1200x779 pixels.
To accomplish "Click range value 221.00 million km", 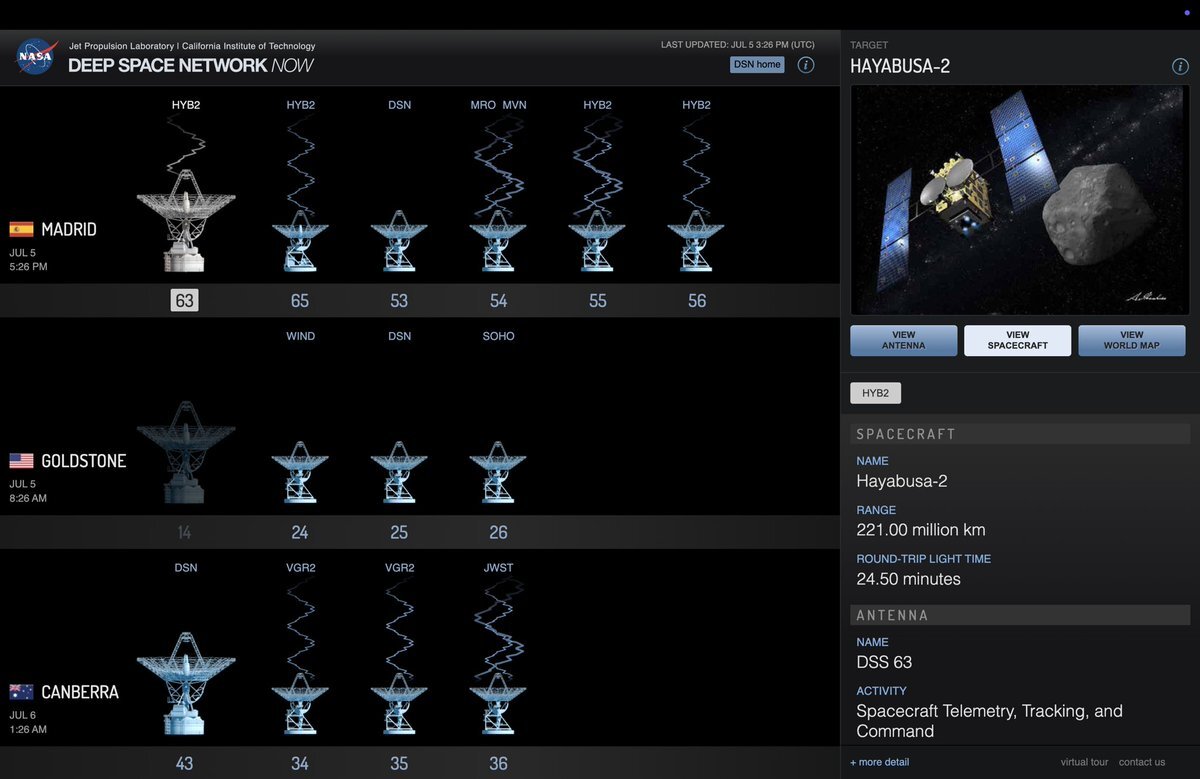I will click(x=921, y=530).
